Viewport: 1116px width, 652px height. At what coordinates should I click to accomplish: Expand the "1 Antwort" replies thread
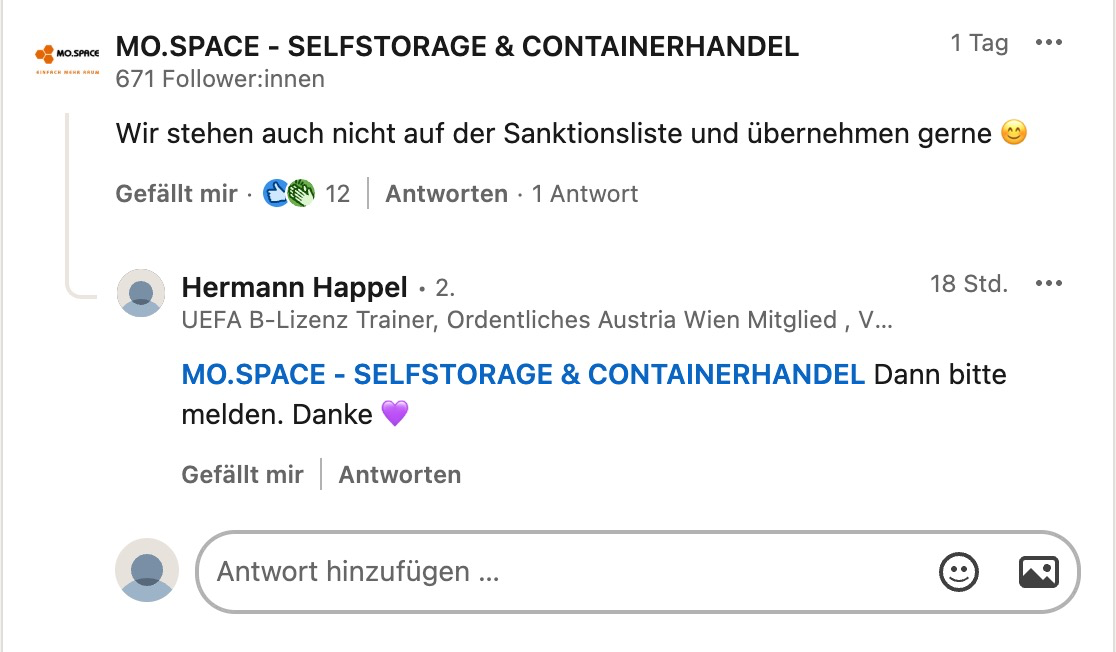point(584,193)
